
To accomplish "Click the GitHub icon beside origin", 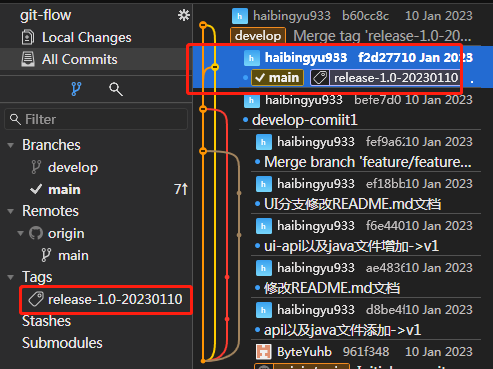I will [36, 233].
